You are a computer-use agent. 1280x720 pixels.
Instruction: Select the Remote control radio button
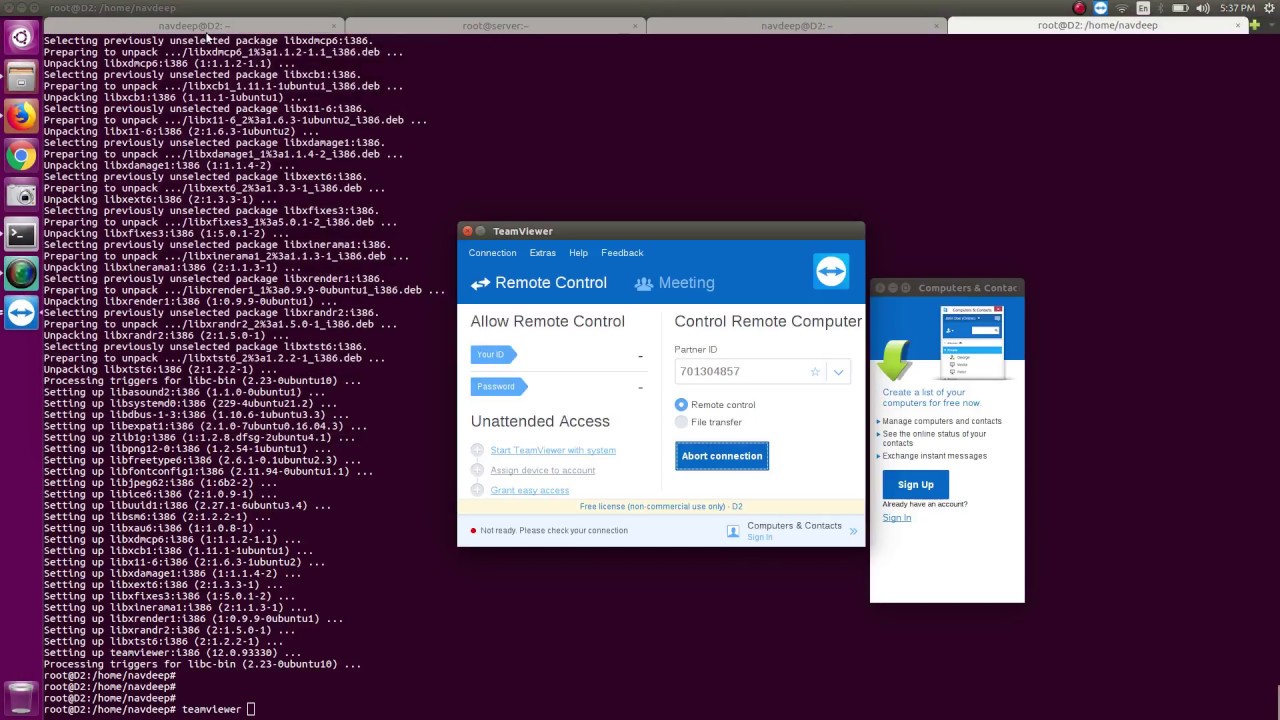(x=681, y=405)
